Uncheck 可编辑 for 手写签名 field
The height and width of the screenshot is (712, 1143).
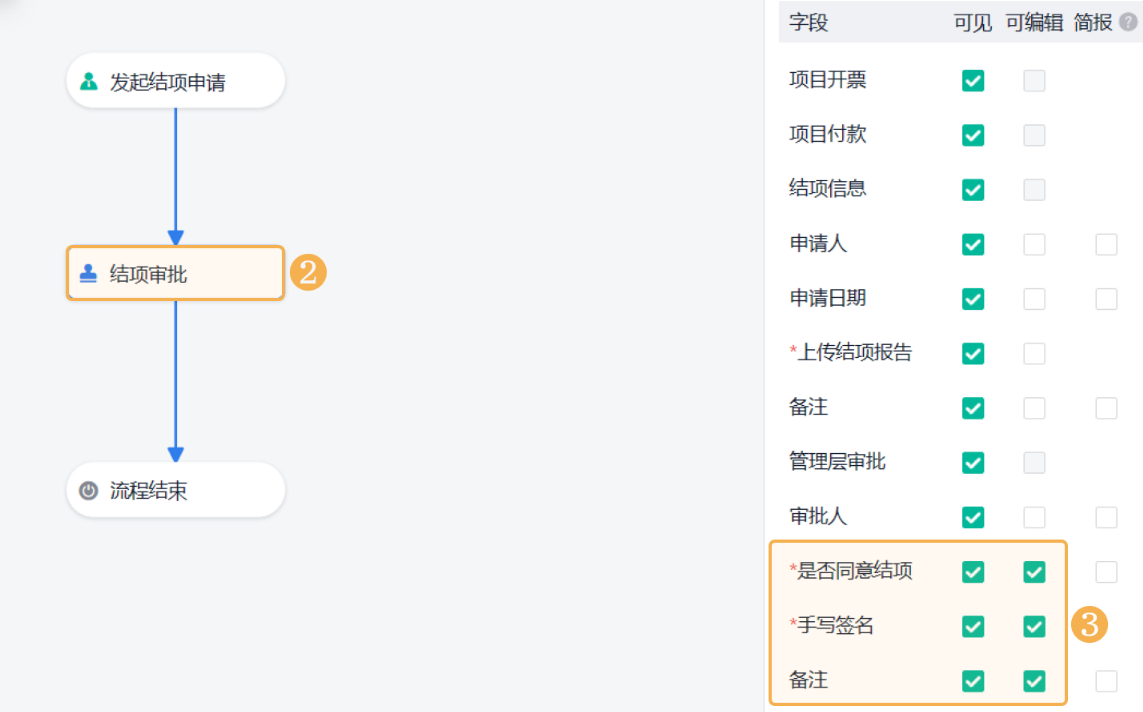[x=1034, y=627]
